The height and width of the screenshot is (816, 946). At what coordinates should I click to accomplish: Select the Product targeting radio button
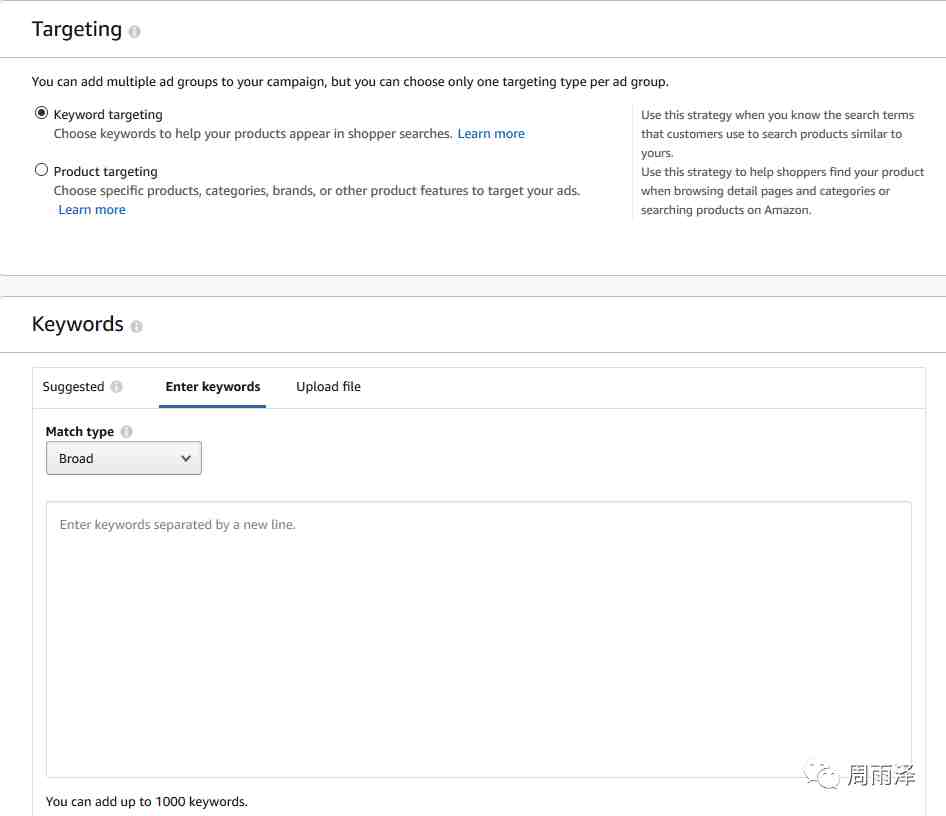[41, 170]
